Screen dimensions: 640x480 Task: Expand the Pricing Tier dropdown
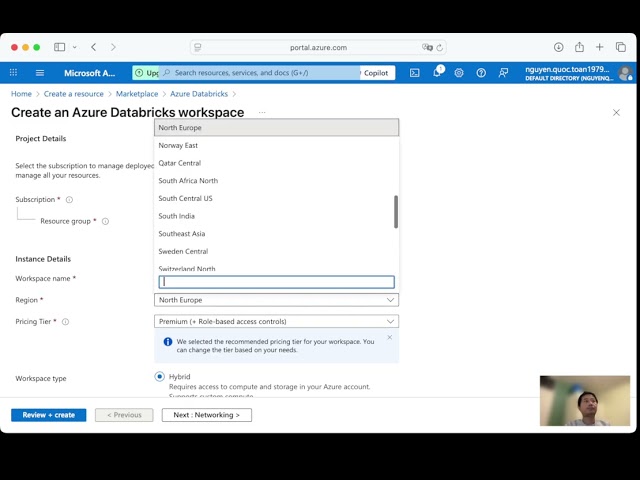point(276,321)
